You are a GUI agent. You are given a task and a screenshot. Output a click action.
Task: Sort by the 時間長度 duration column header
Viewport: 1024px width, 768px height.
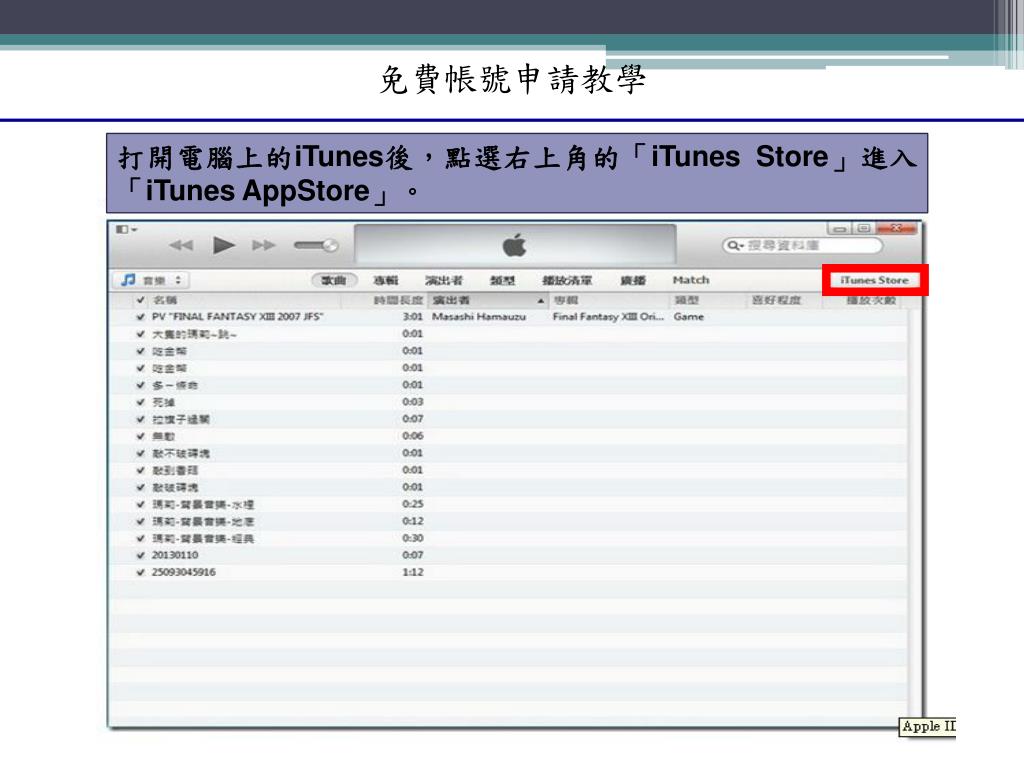398,300
